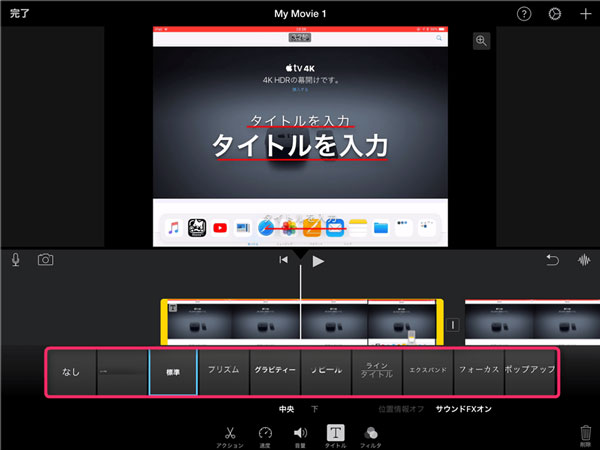600x450 pixels.
Task: Show audio waveforms icon
Action: point(584,260)
